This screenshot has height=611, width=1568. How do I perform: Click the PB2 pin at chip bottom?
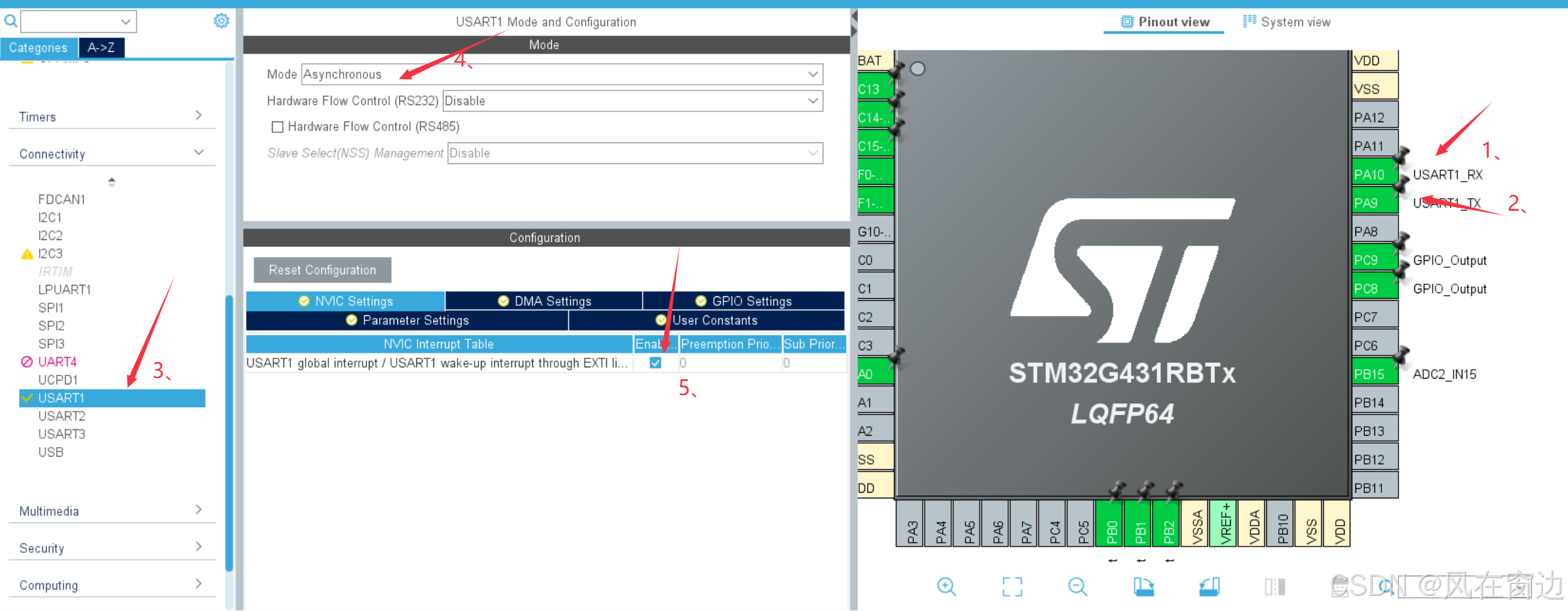(x=1167, y=523)
